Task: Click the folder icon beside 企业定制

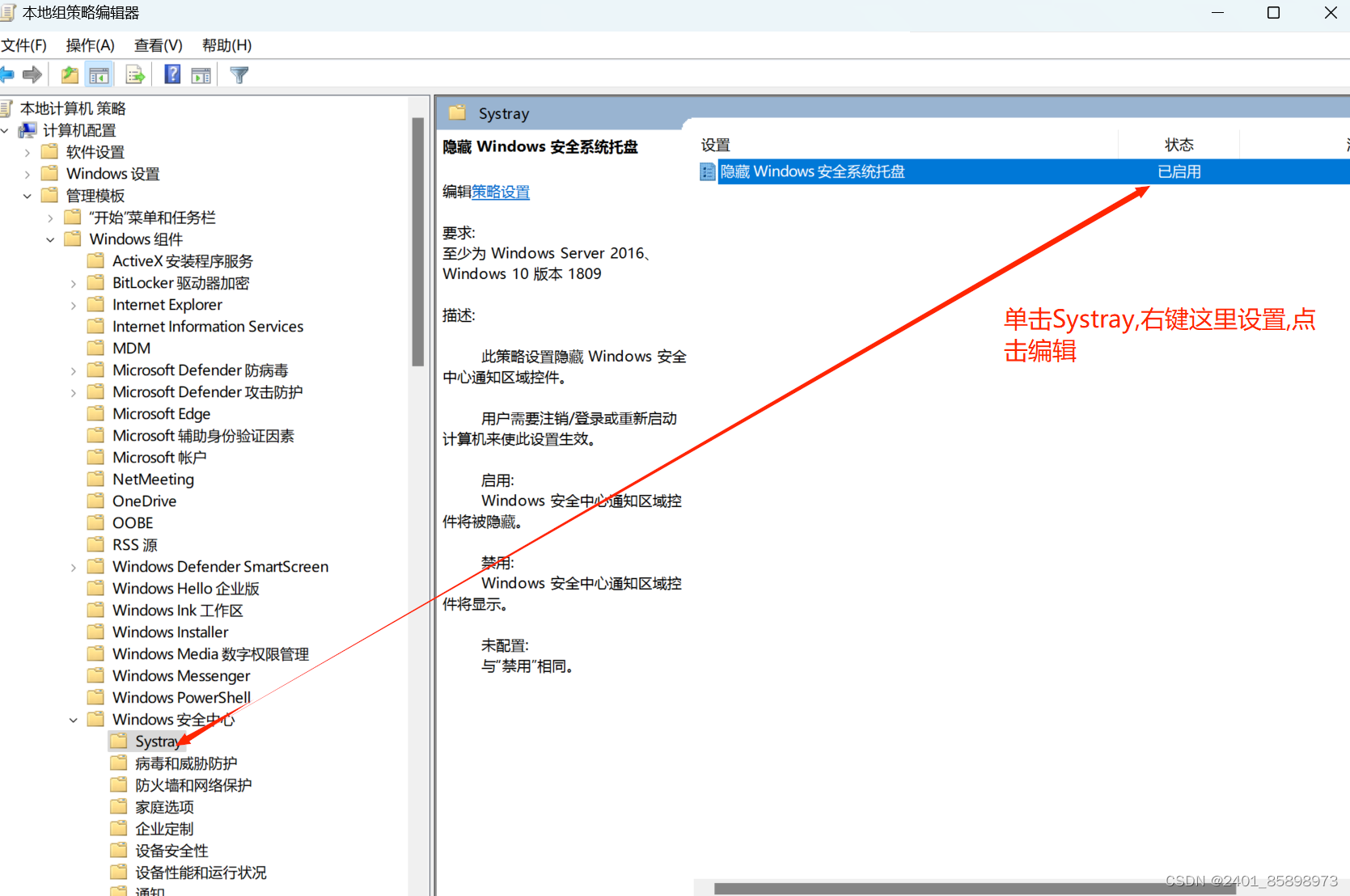Action: 119,828
